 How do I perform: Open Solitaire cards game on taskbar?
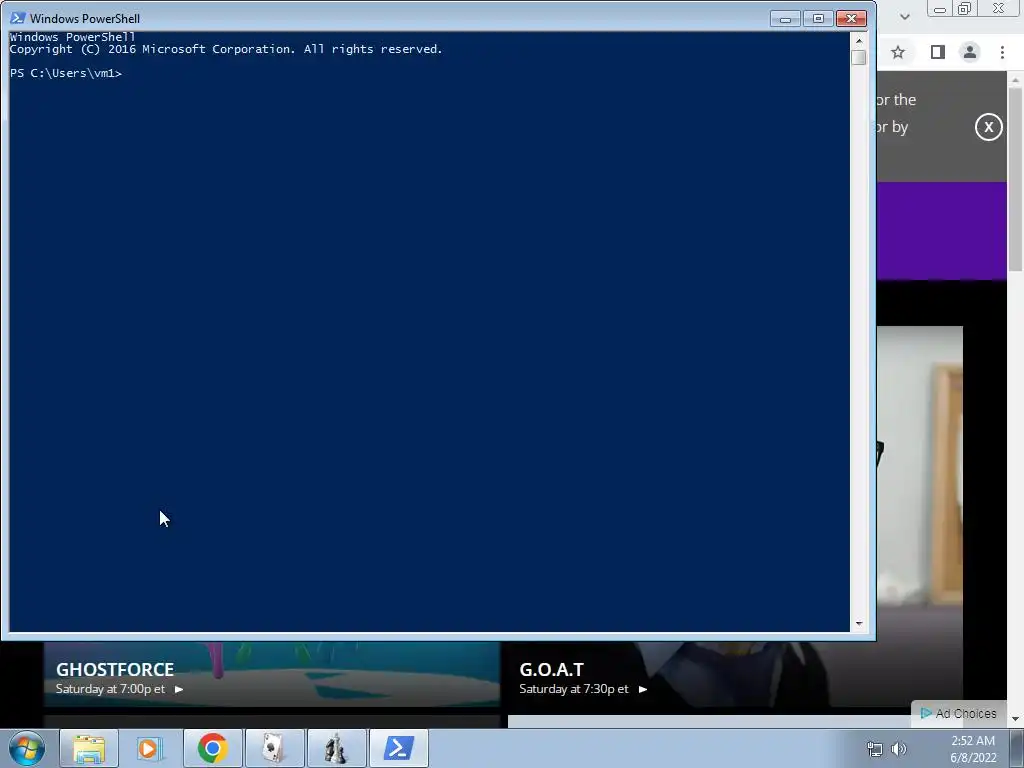click(274, 748)
